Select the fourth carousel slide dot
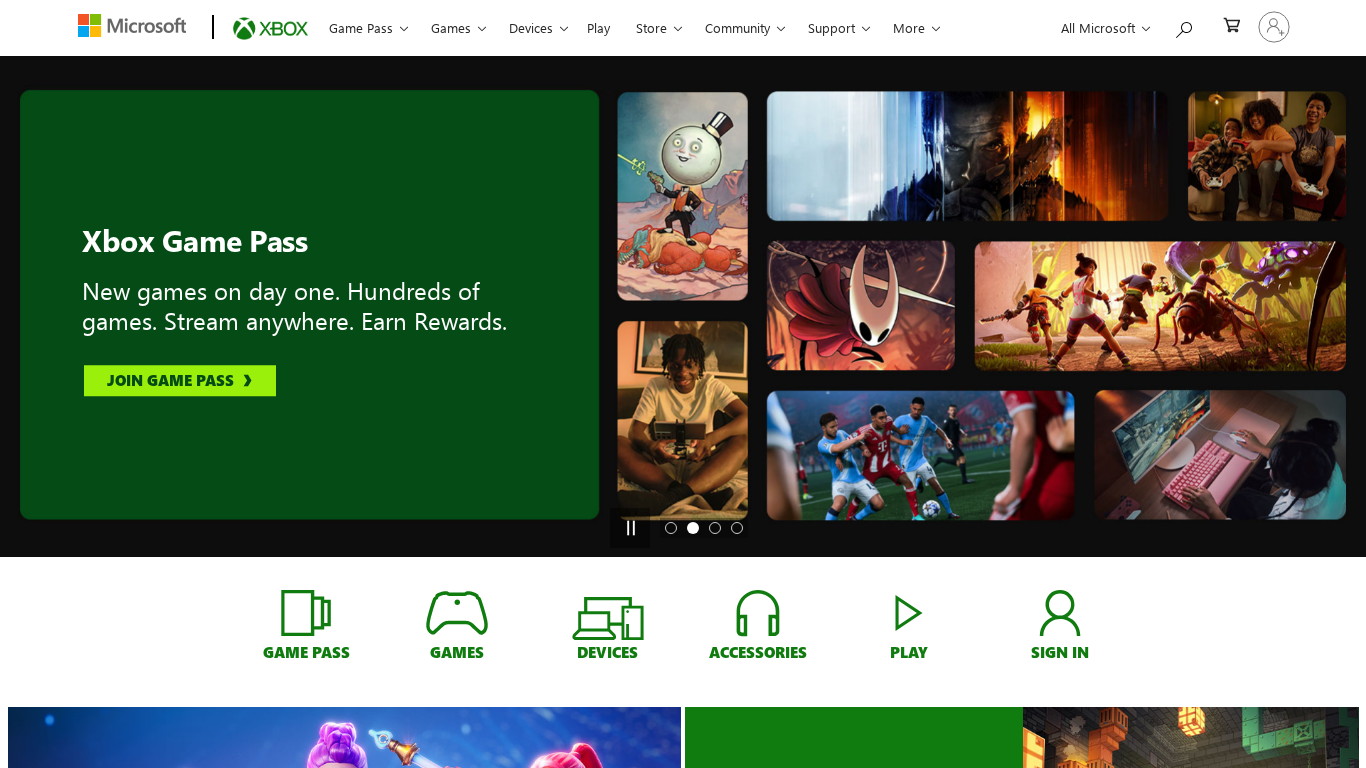The width and height of the screenshot is (1366, 768). pyautogui.click(x=737, y=528)
